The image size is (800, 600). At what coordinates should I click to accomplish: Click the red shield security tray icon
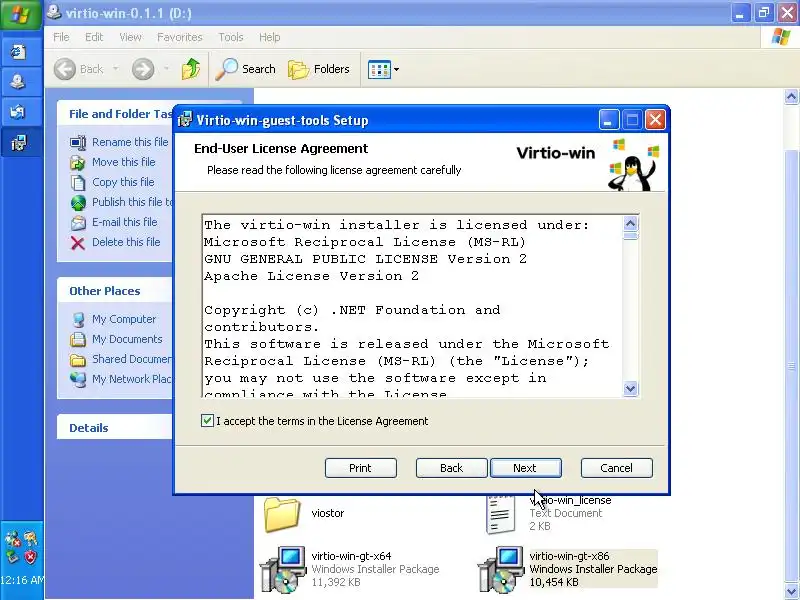click(30, 557)
